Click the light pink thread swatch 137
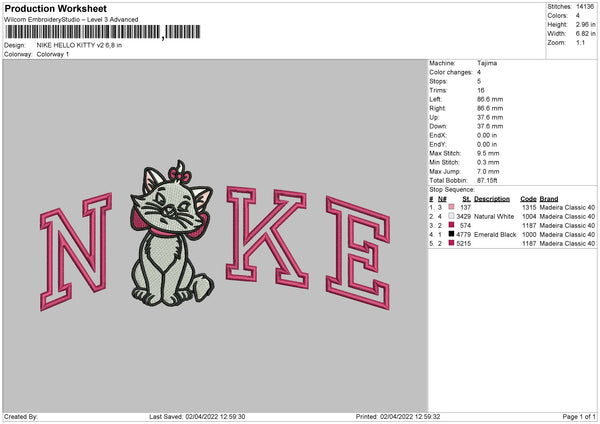 [451, 207]
